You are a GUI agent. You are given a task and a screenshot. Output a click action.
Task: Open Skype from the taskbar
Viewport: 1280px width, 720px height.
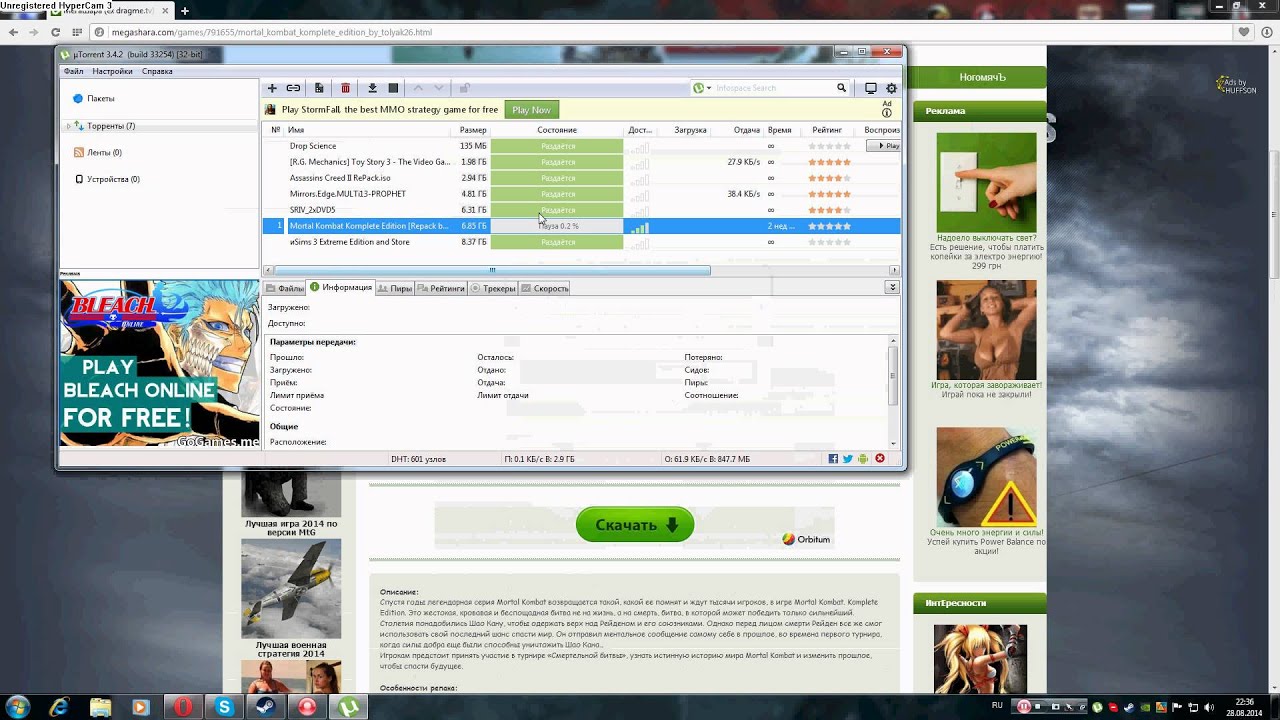(225, 707)
